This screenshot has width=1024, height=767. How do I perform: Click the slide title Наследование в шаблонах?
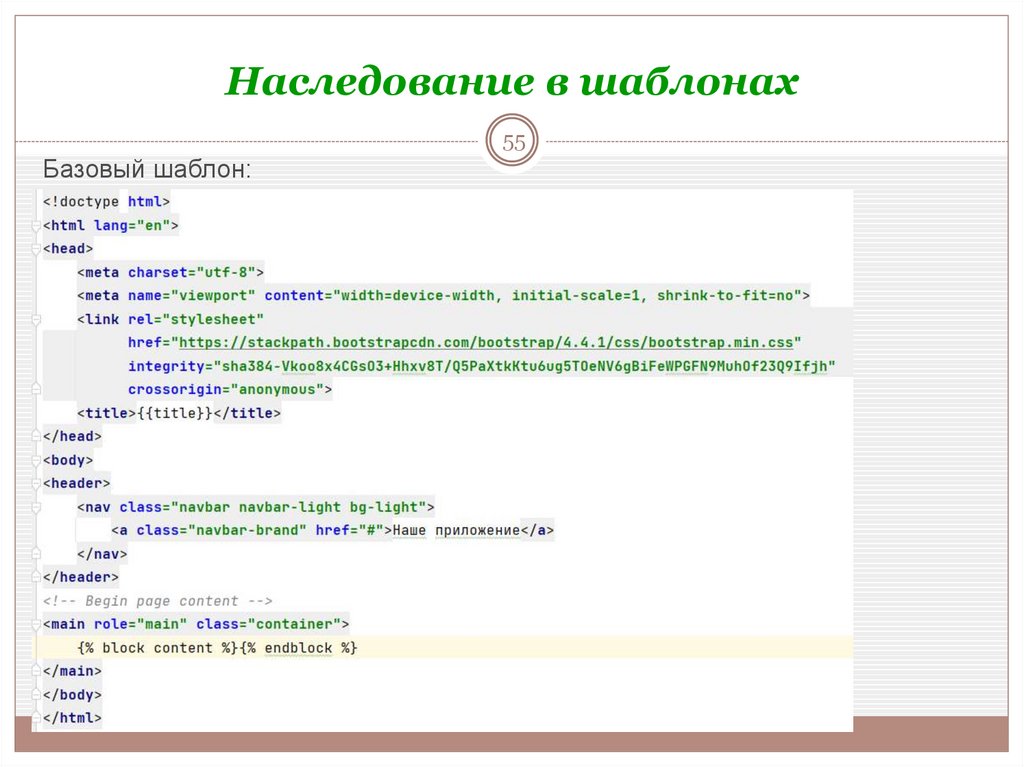[511, 82]
